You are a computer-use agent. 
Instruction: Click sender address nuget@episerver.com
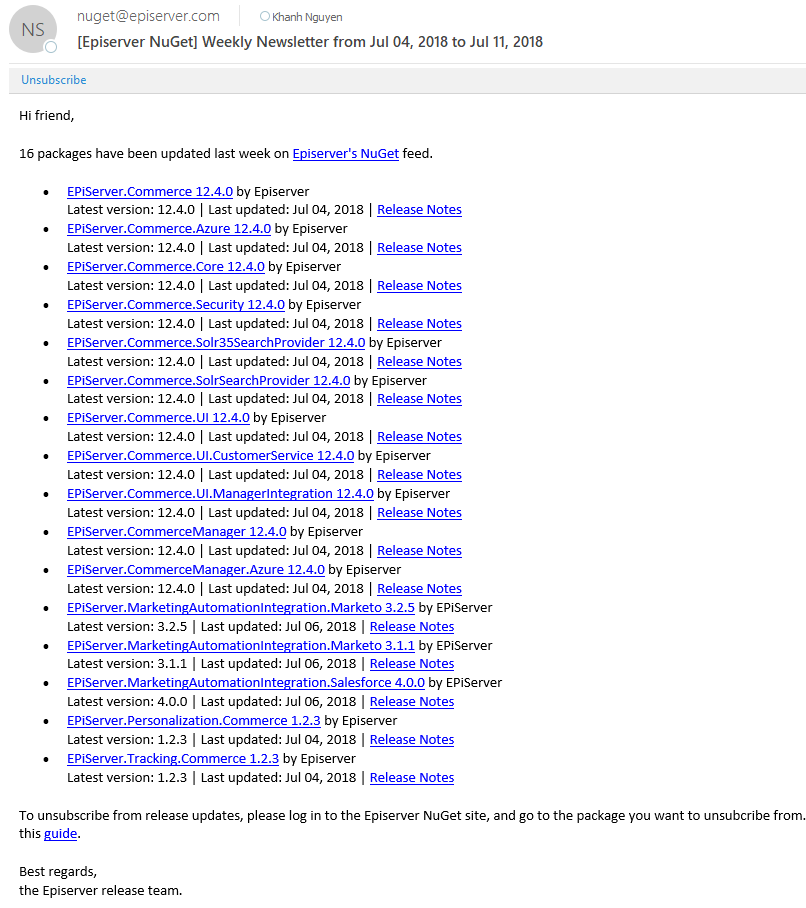pos(148,16)
